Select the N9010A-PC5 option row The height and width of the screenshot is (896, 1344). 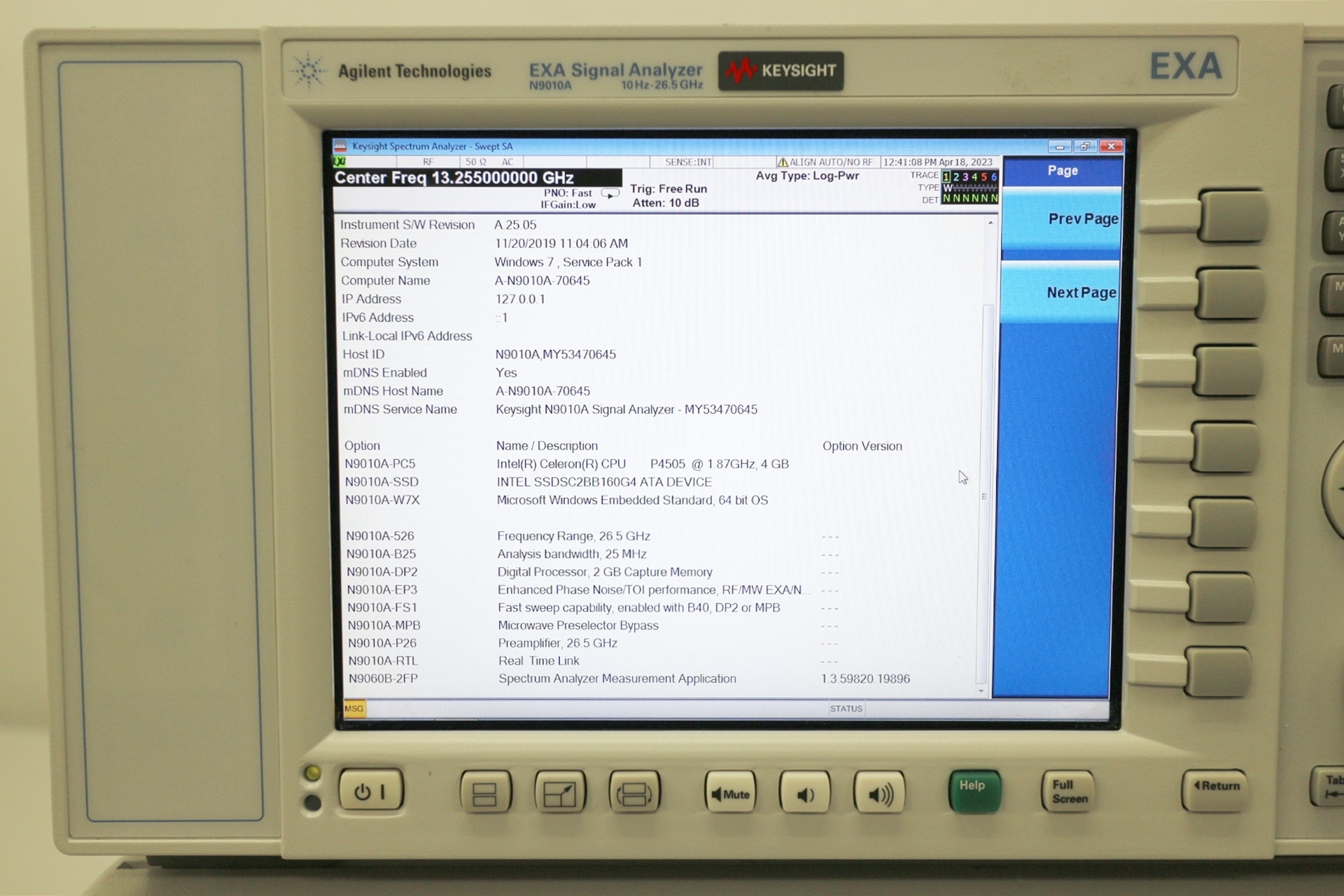567,463
